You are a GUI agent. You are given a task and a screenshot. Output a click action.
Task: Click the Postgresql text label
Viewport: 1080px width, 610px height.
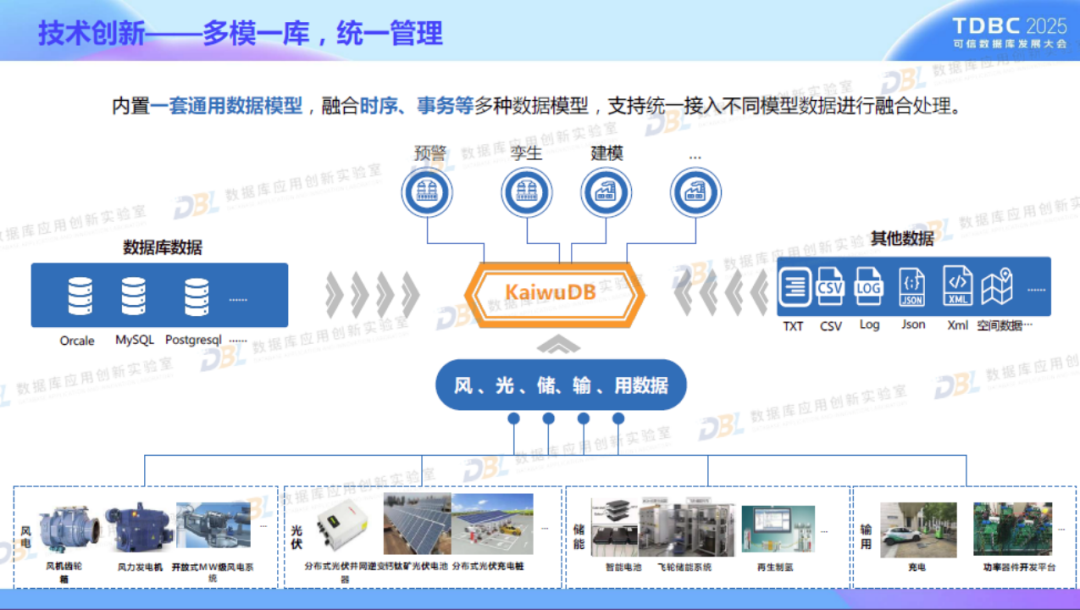pyautogui.click(x=194, y=340)
